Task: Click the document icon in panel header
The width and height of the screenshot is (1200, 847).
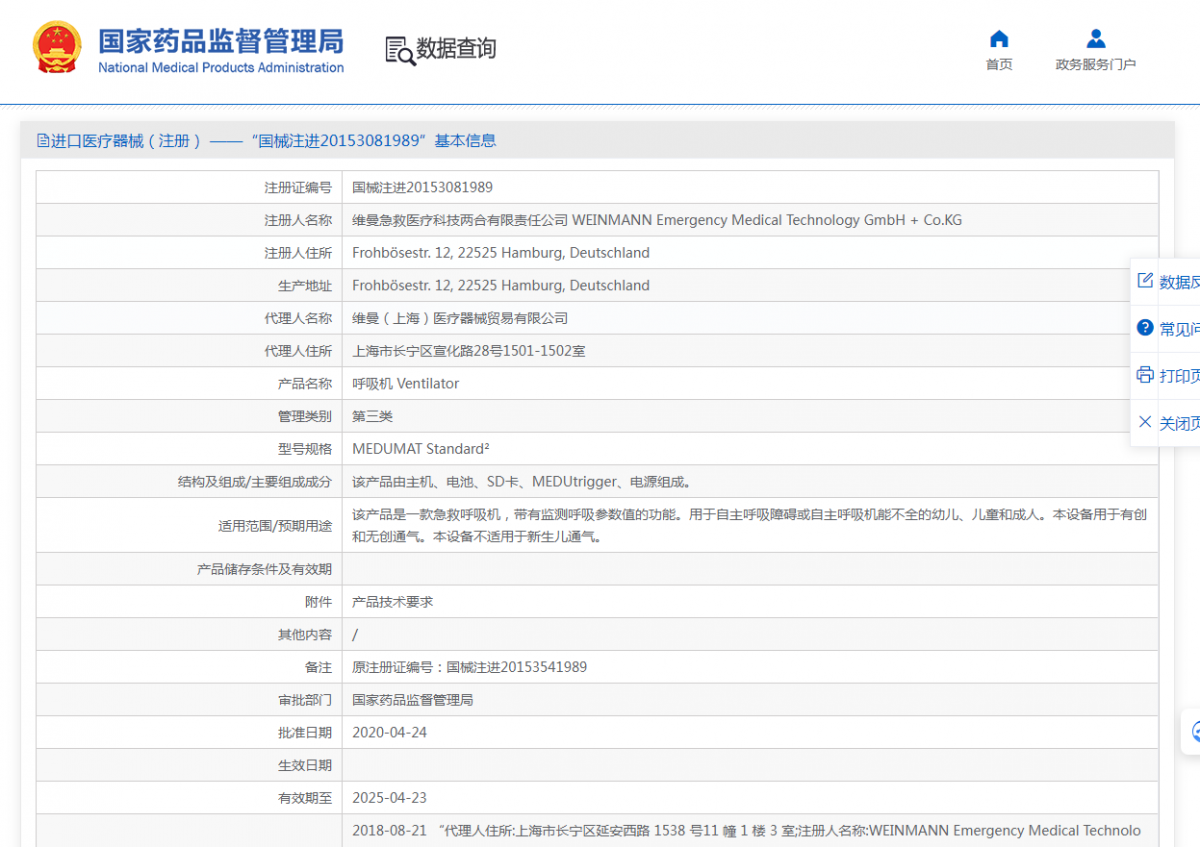Action: point(43,141)
